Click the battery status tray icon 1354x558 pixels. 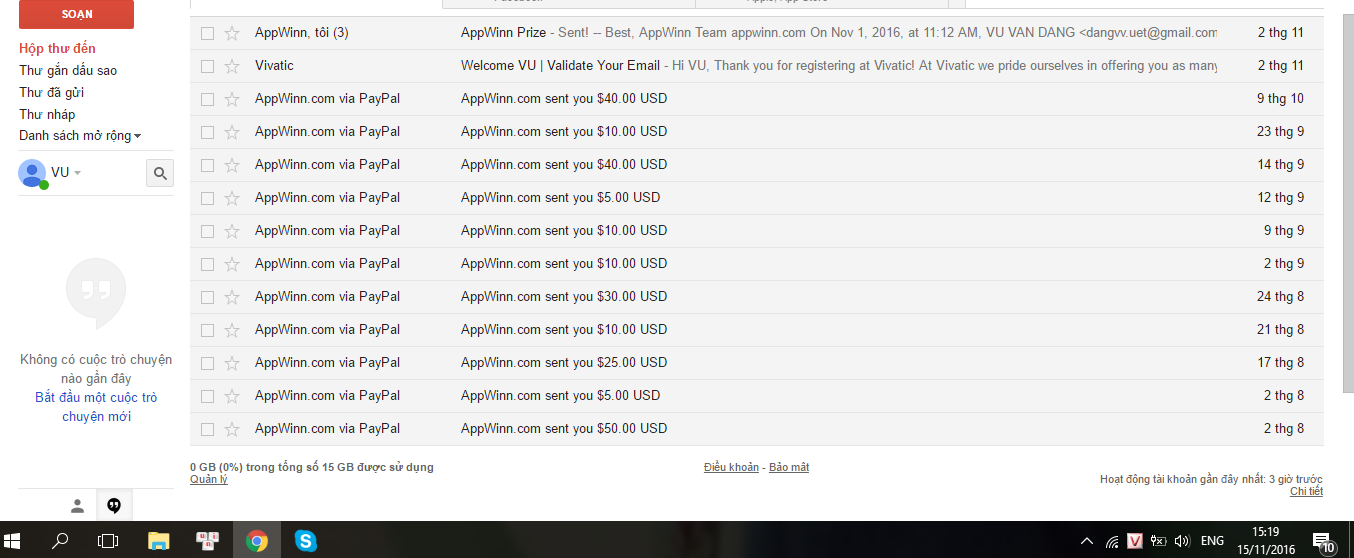coord(1159,541)
